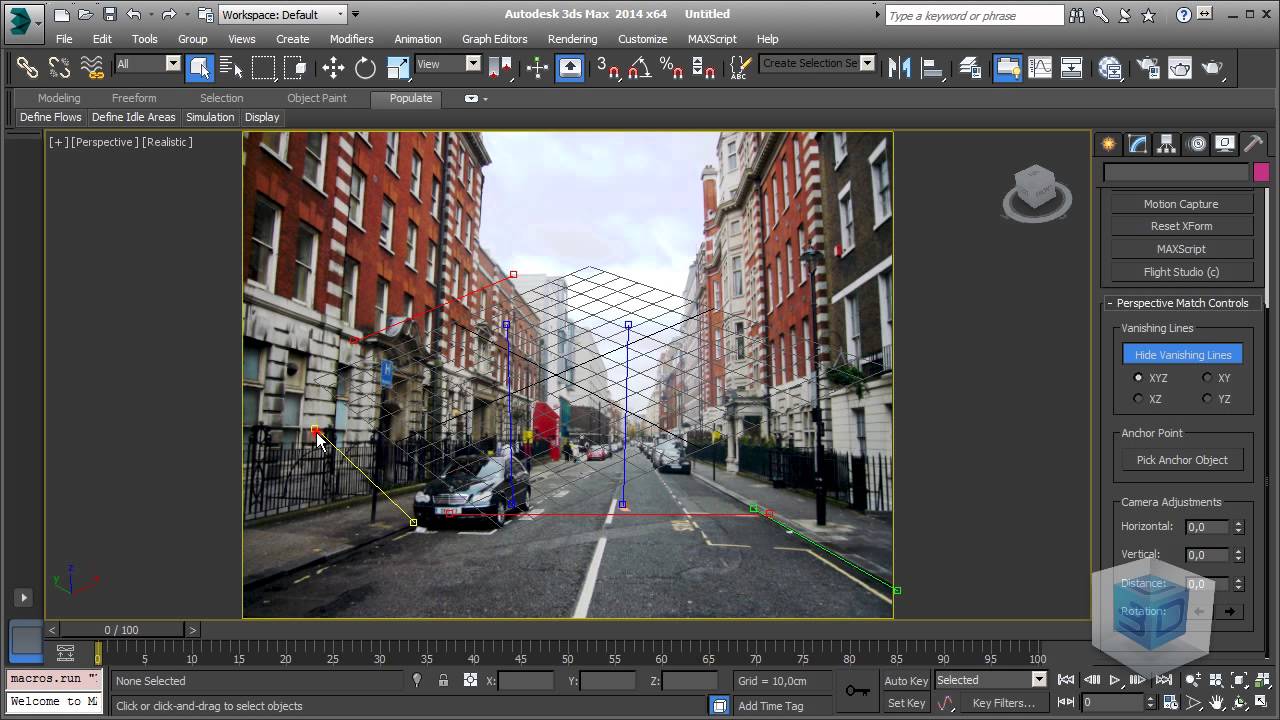This screenshot has height=720, width=1280.
Task: Click the Flight Studio (c) button
Action: click(1182, 272)
